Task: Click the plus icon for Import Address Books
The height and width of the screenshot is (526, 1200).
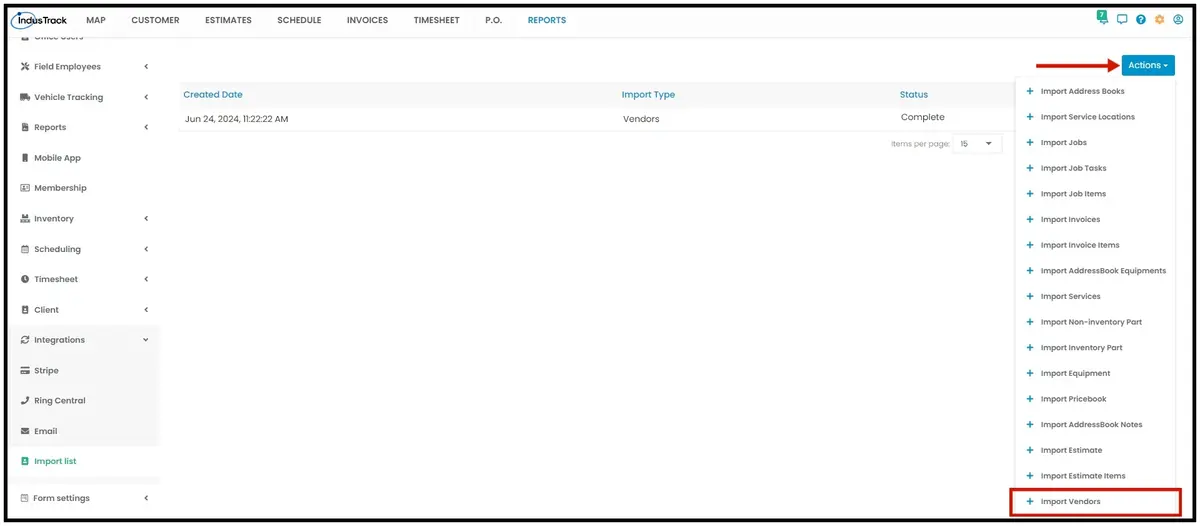Action: click(x=1030, y=91)
